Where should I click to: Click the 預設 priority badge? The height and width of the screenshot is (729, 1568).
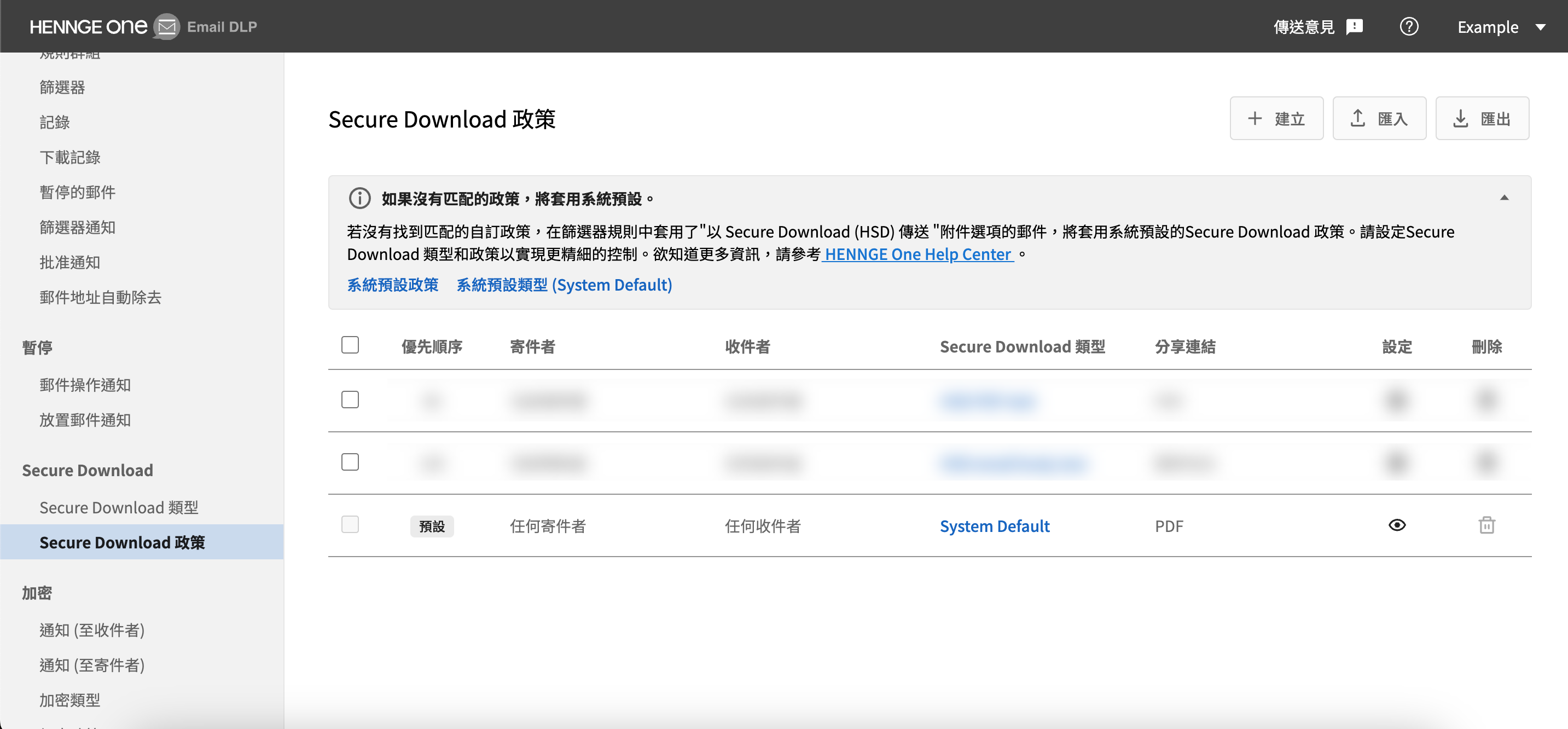pyautogui.click(x=432, y=526)
